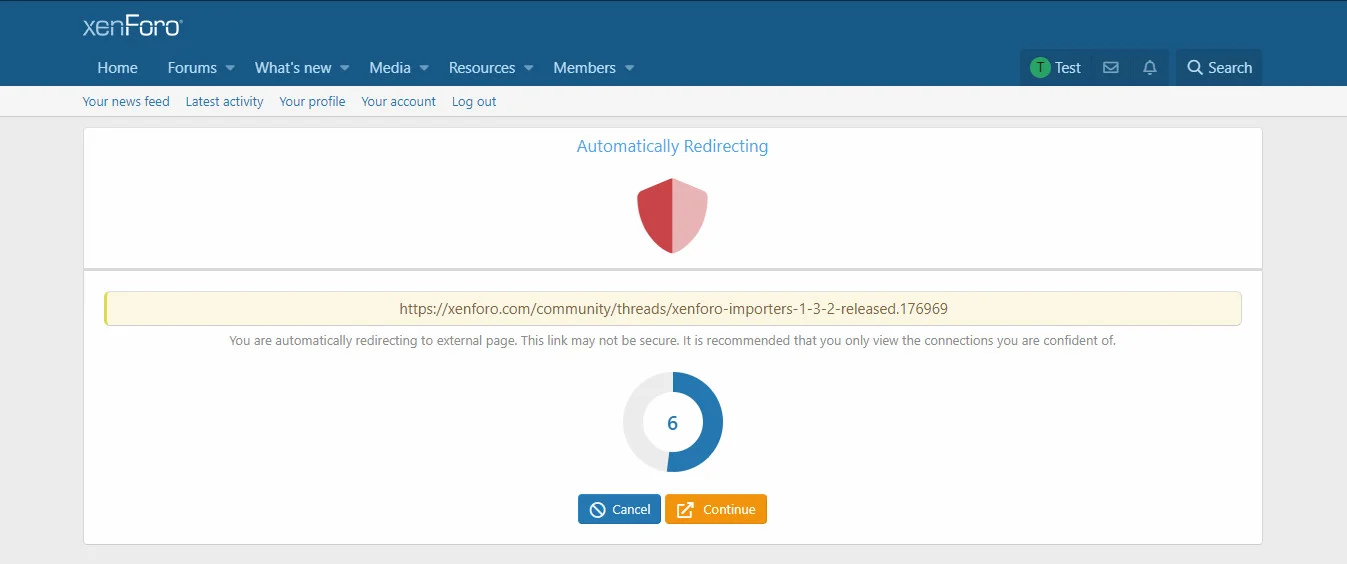
Task: Open the alerts bell icon
Action: (x=1150, y=68)
